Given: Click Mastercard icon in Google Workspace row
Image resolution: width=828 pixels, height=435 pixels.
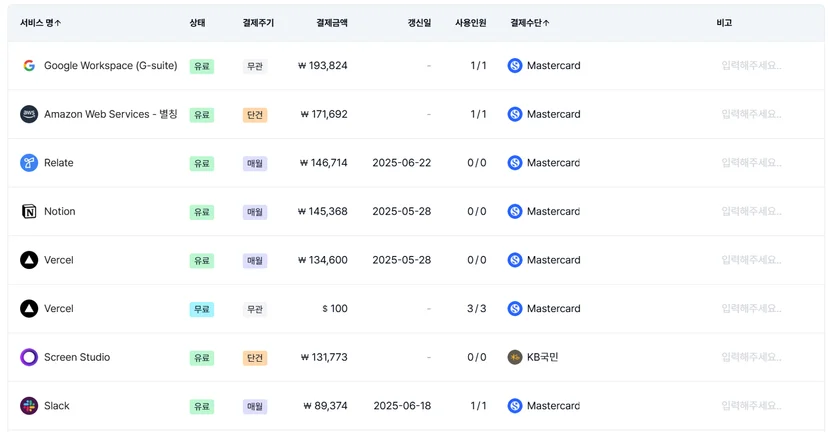Looking at the screenshot, I should click(515, 65).
